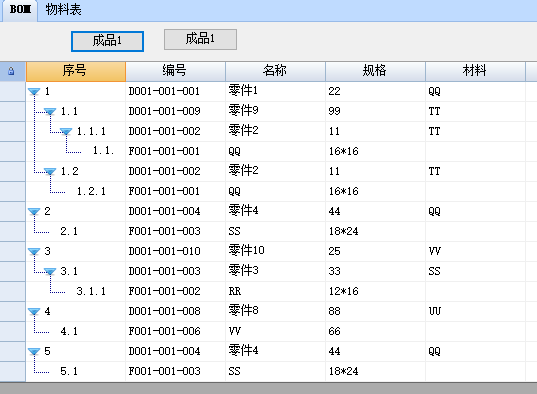Select tree item 4.1
The height and width of the screenshot is (394, 537).
[x=69, y=331]
